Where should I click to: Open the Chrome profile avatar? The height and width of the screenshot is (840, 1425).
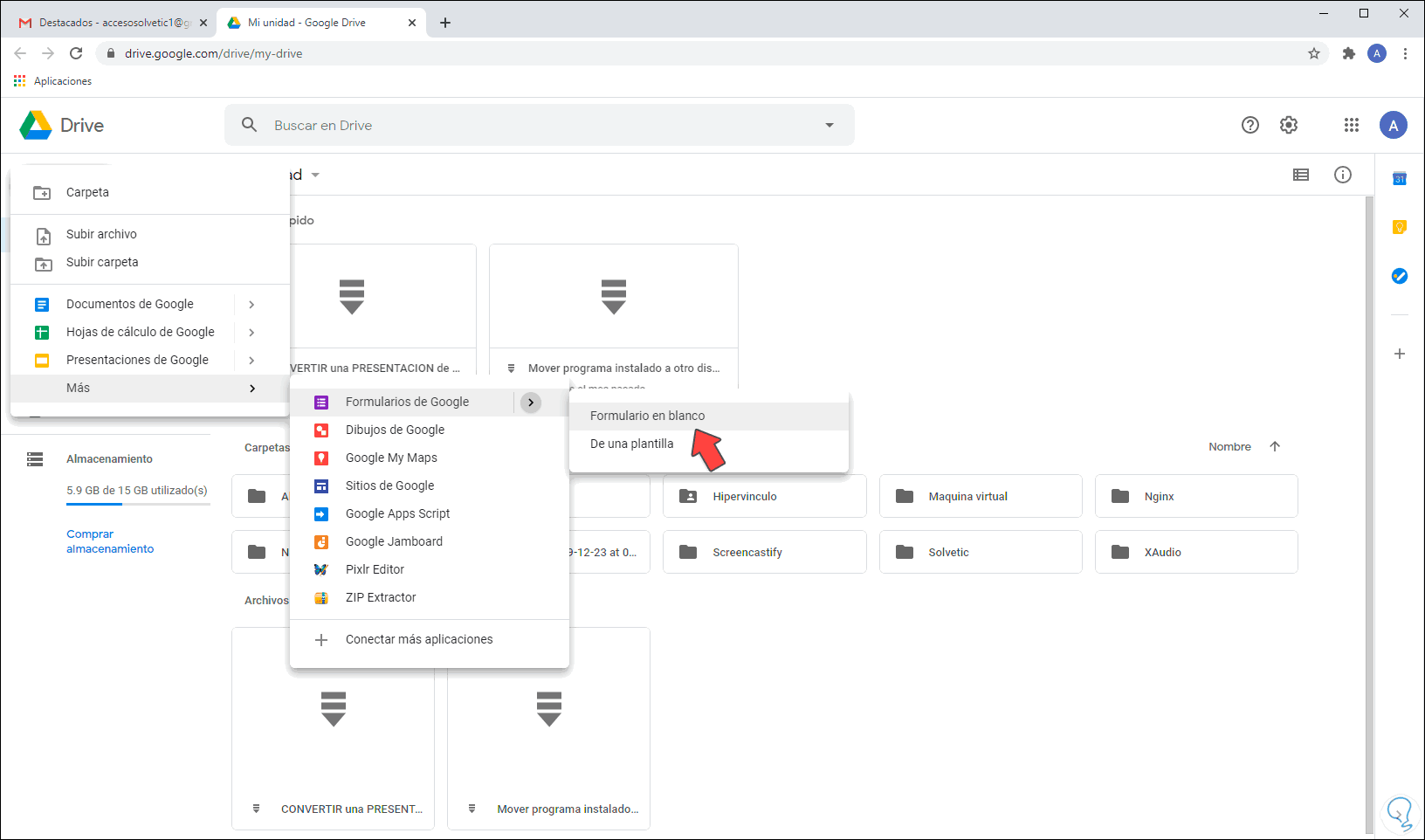point(1377,53)
